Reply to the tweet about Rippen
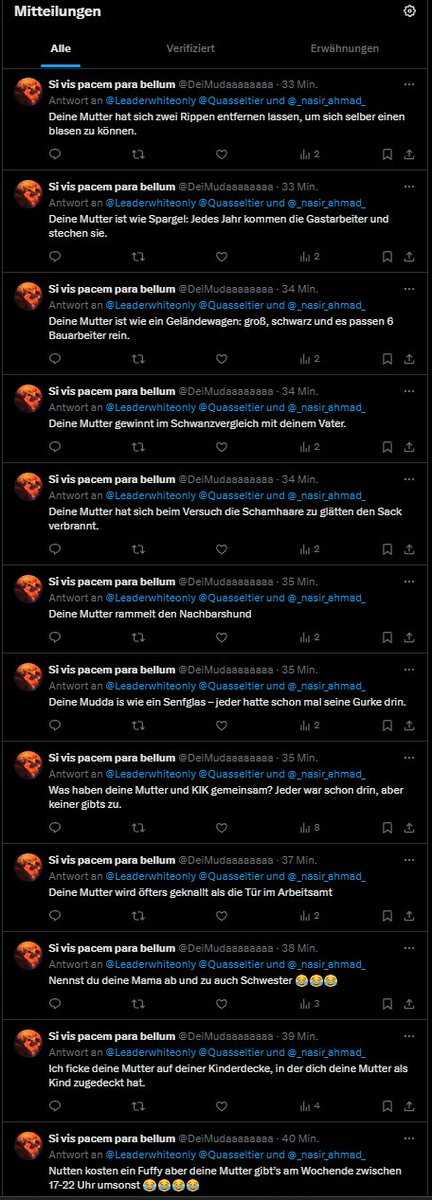The image size is (432, 1200). (x=55, y=154)
